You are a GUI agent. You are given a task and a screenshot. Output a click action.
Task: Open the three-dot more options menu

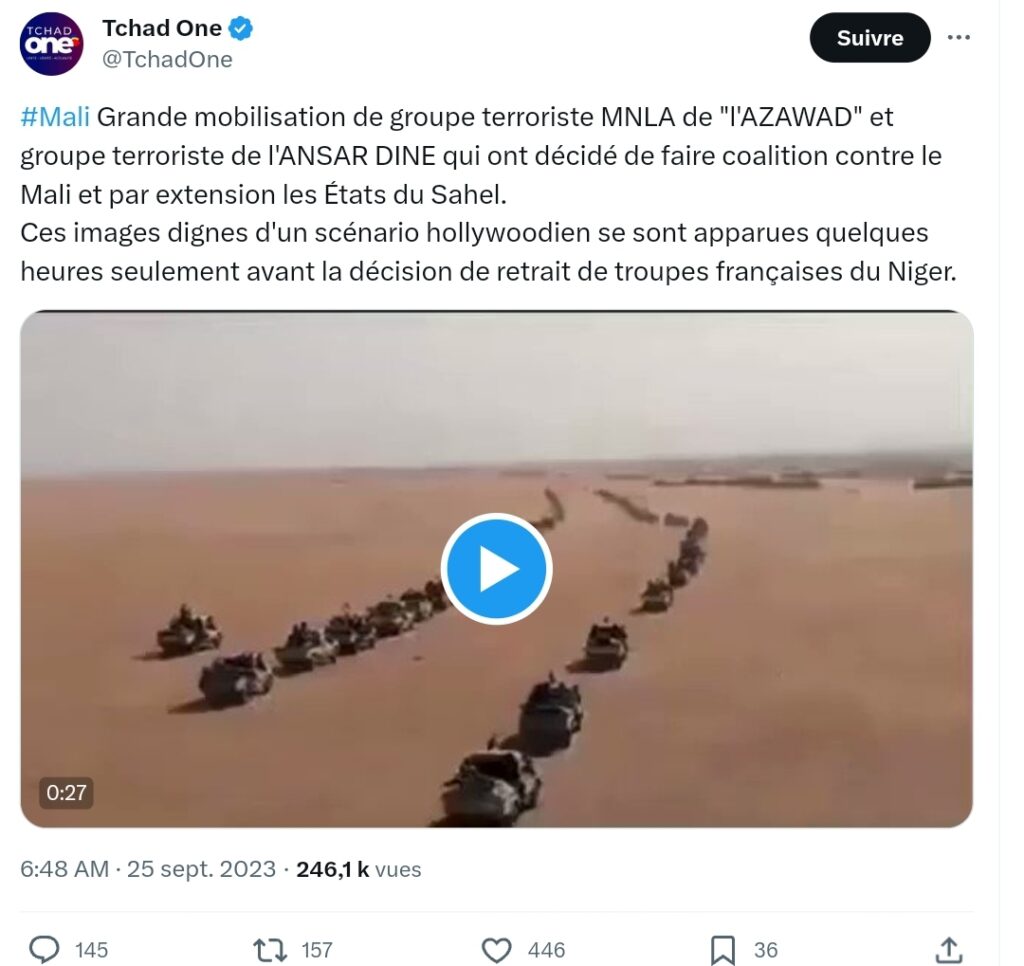(958, 37)
